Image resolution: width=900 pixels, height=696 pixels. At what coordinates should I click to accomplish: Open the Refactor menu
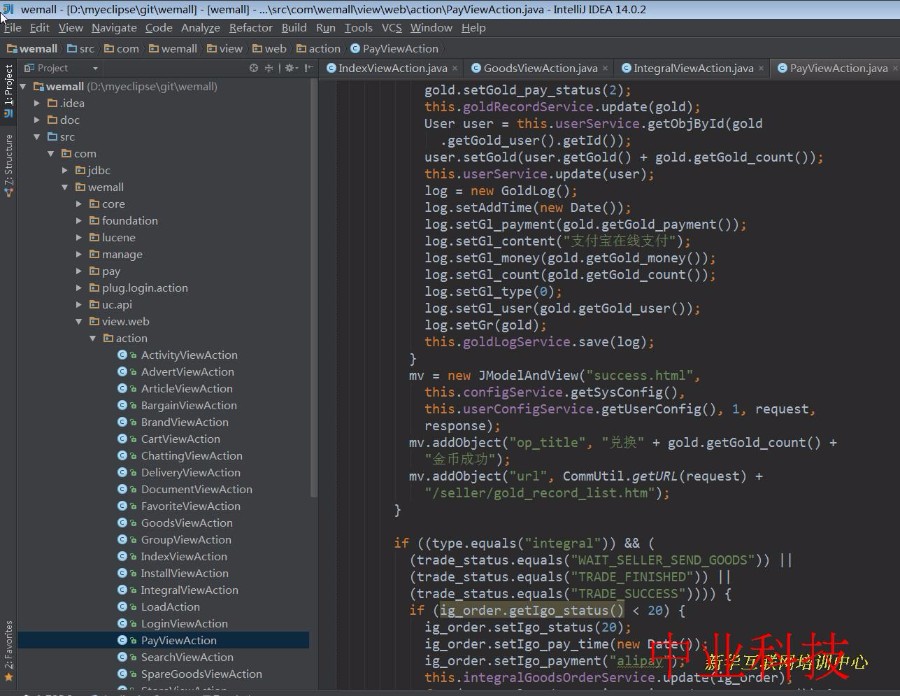pyautogui.click(x=250, y=27)
